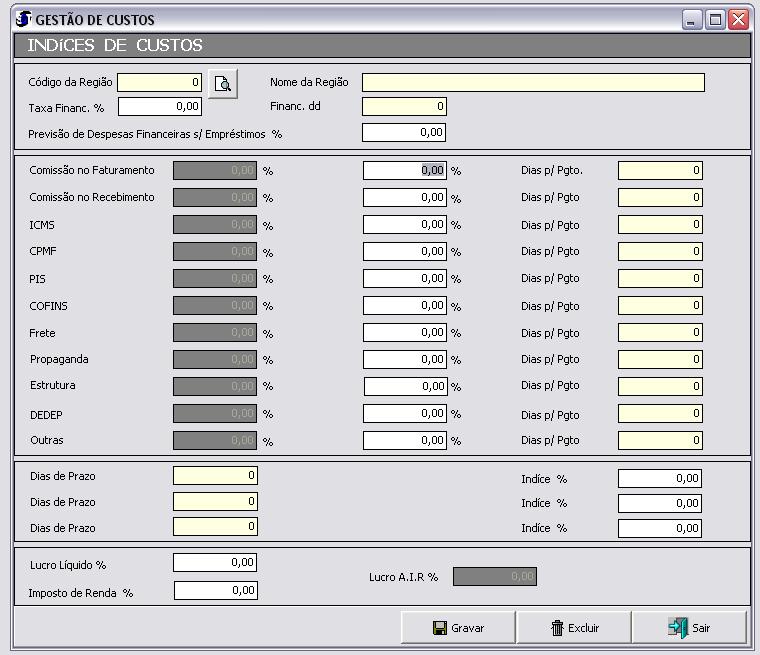Select the Código da Região field
This screenshot has width=760, height=655.
[160, 82]
